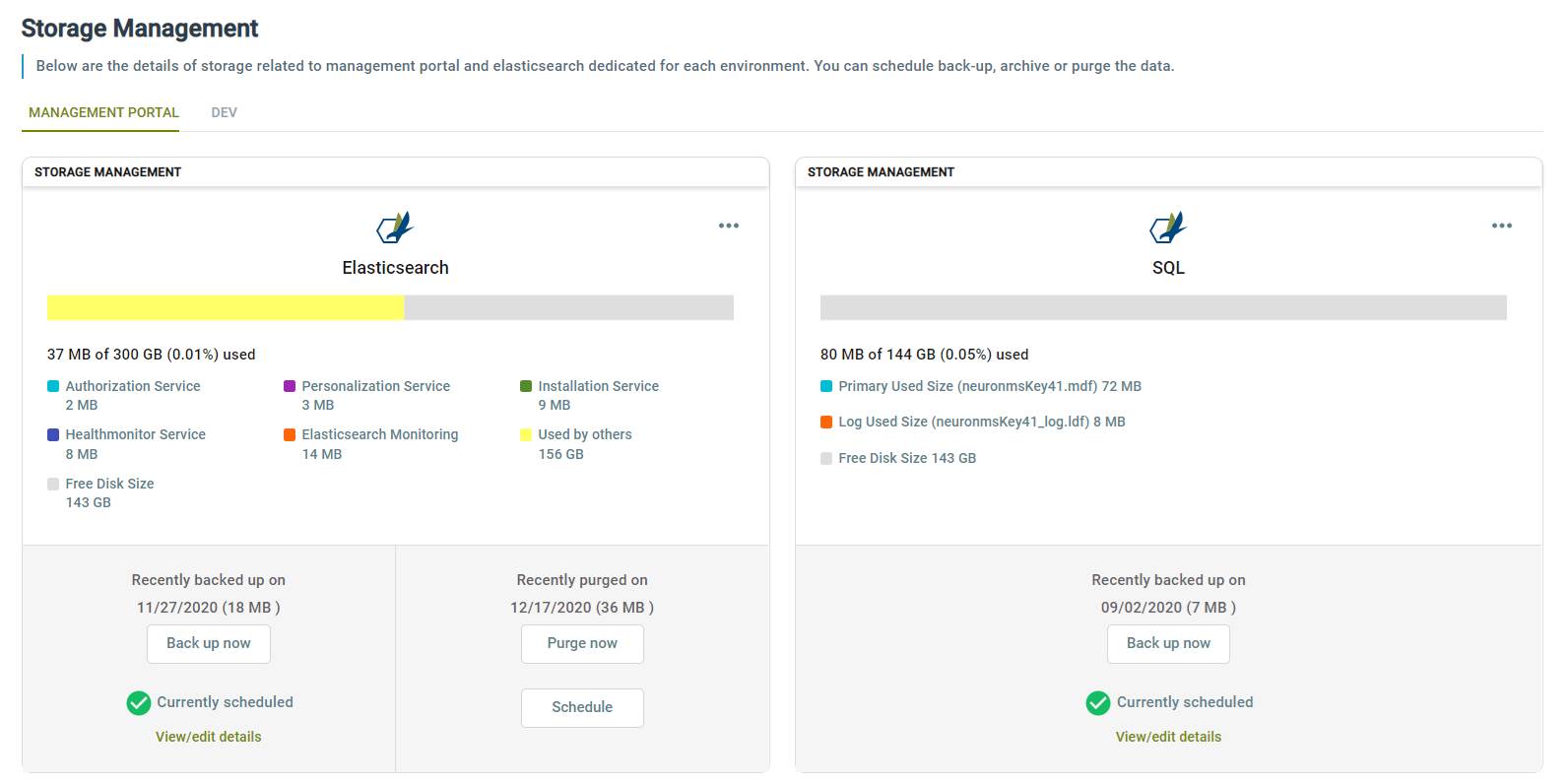The image size is (1568, 783).
Task: Click the purple Personalization Service swatch
Action: pyautogui.click(x=290, y=386)
